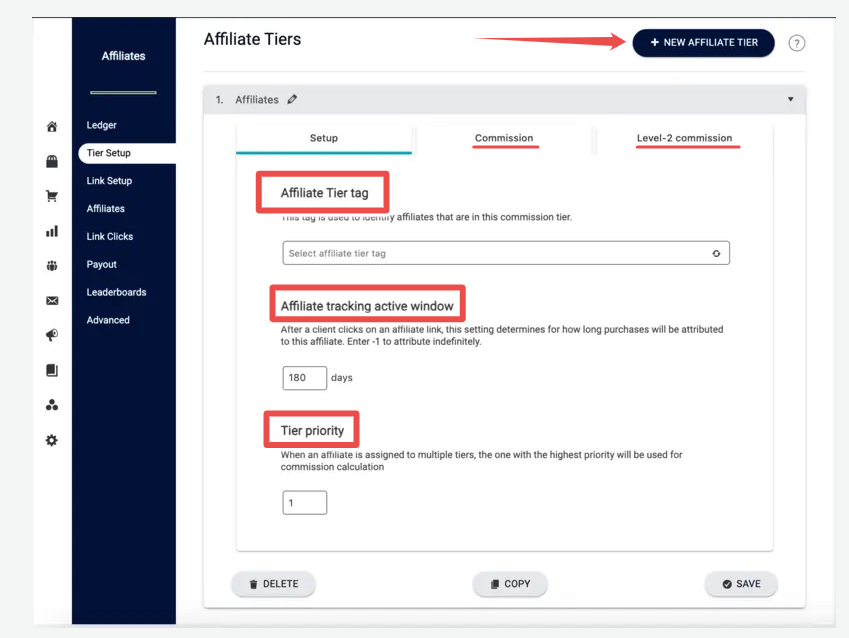Screen dimensions: 849x638
Task: Click the Delete tier button
Action: [273, 584]
